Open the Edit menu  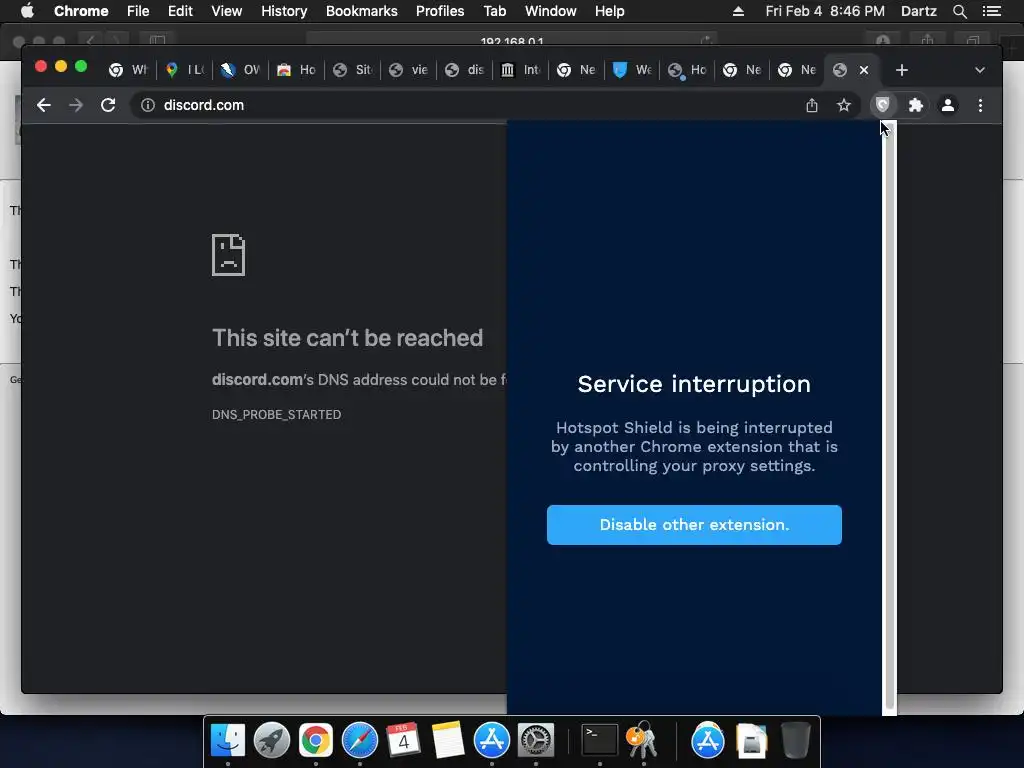pyautogui.click(x=180, y=11)
